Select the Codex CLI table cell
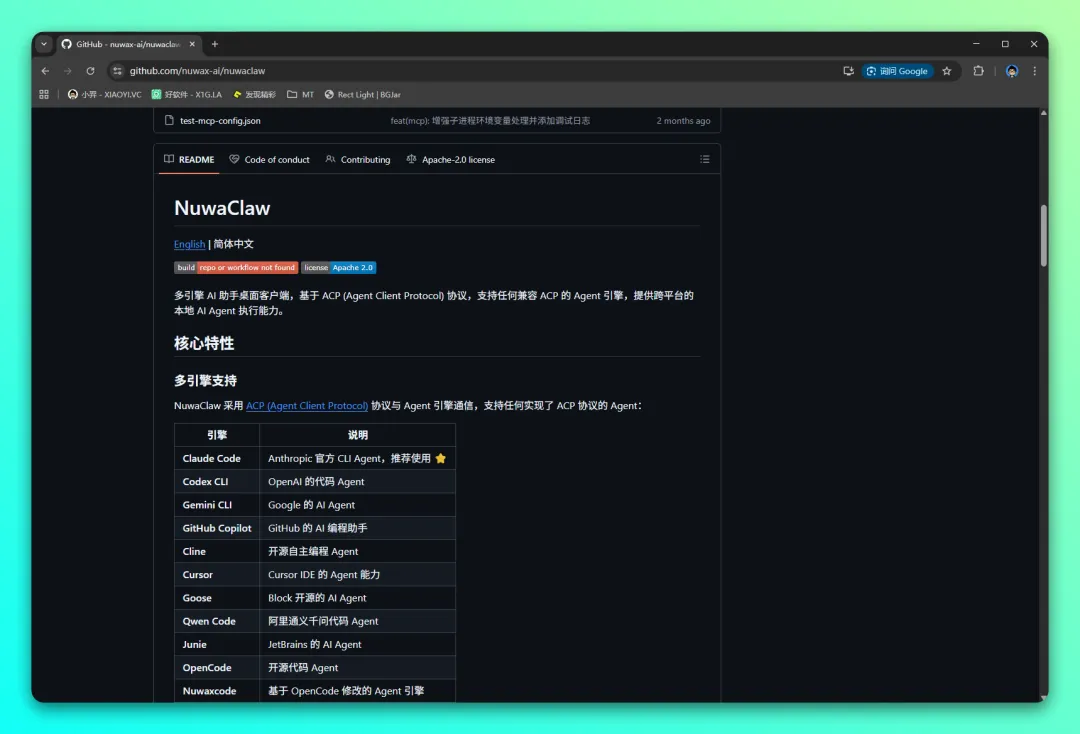 point(216,482)
